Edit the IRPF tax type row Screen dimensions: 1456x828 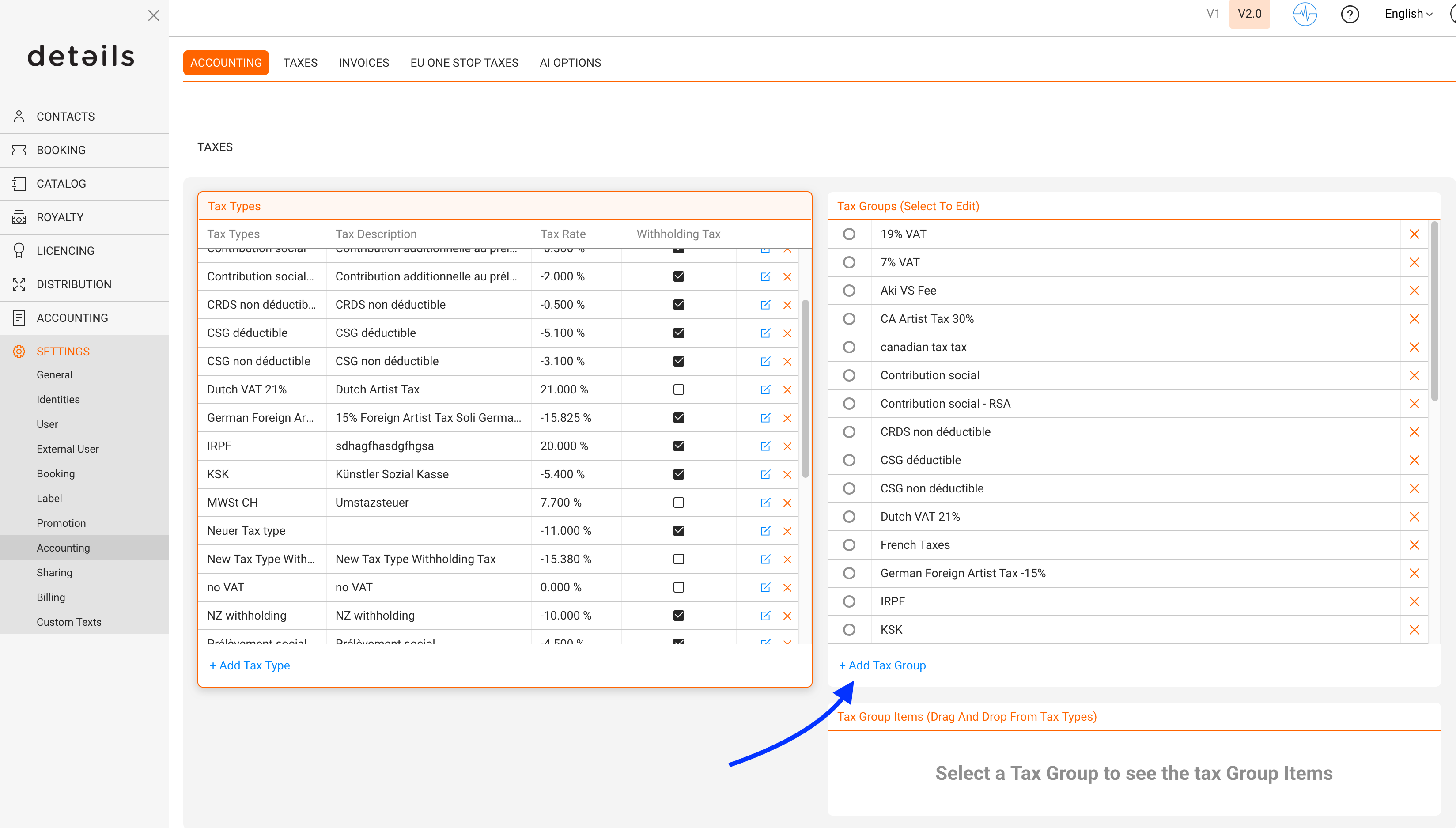[765, 446]
